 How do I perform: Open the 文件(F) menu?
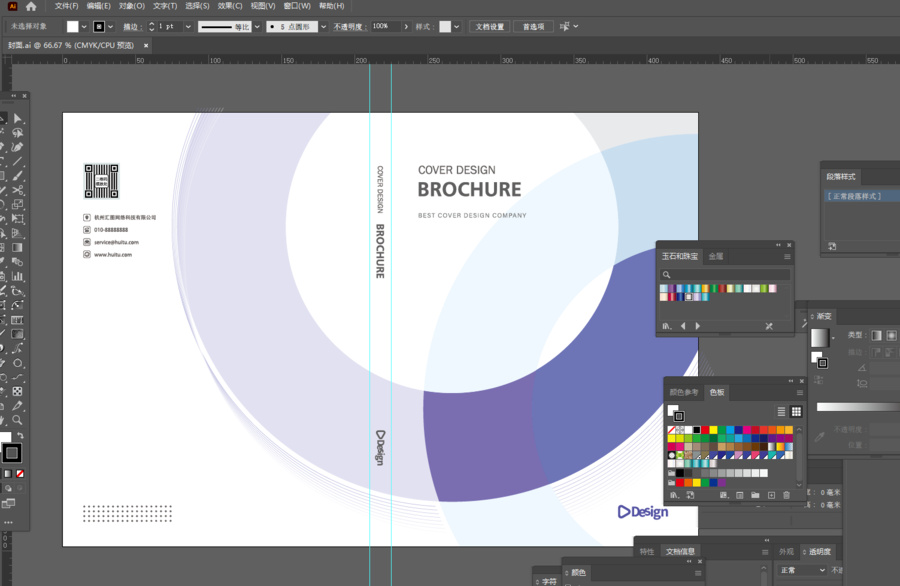click(67, 6)
